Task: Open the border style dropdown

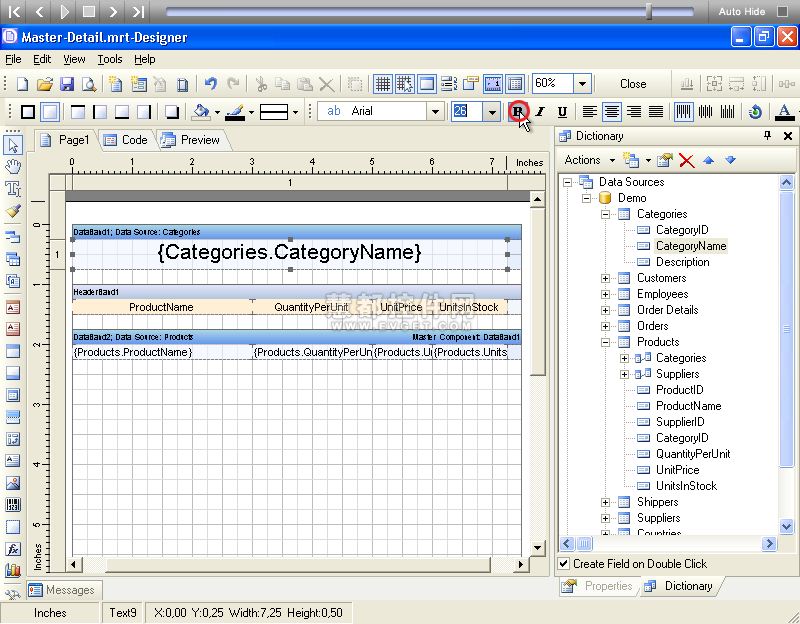Action: tap(295, 112)
